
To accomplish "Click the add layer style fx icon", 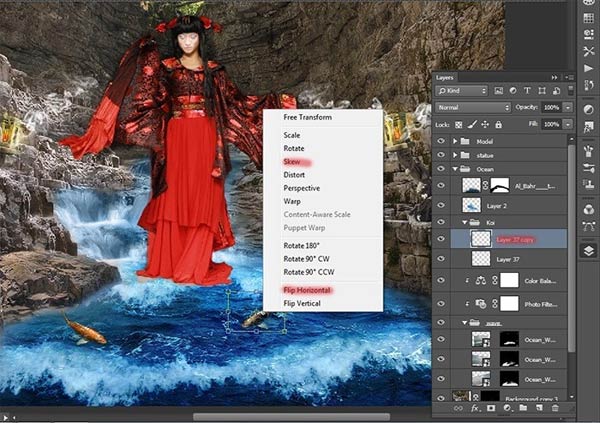I will click(475, 408).
